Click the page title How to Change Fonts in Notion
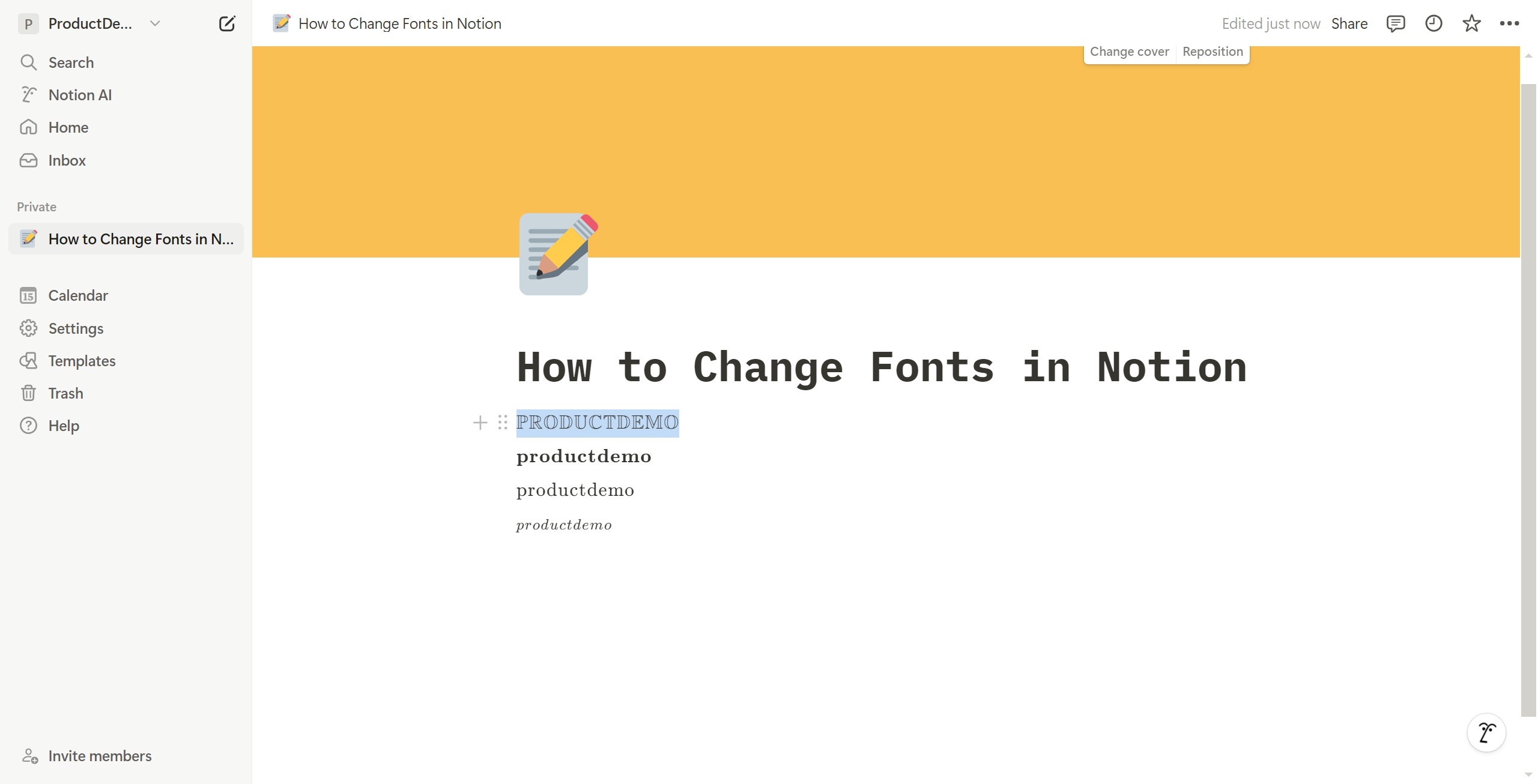Viewport: 1538px width, 784px height. 882,367
